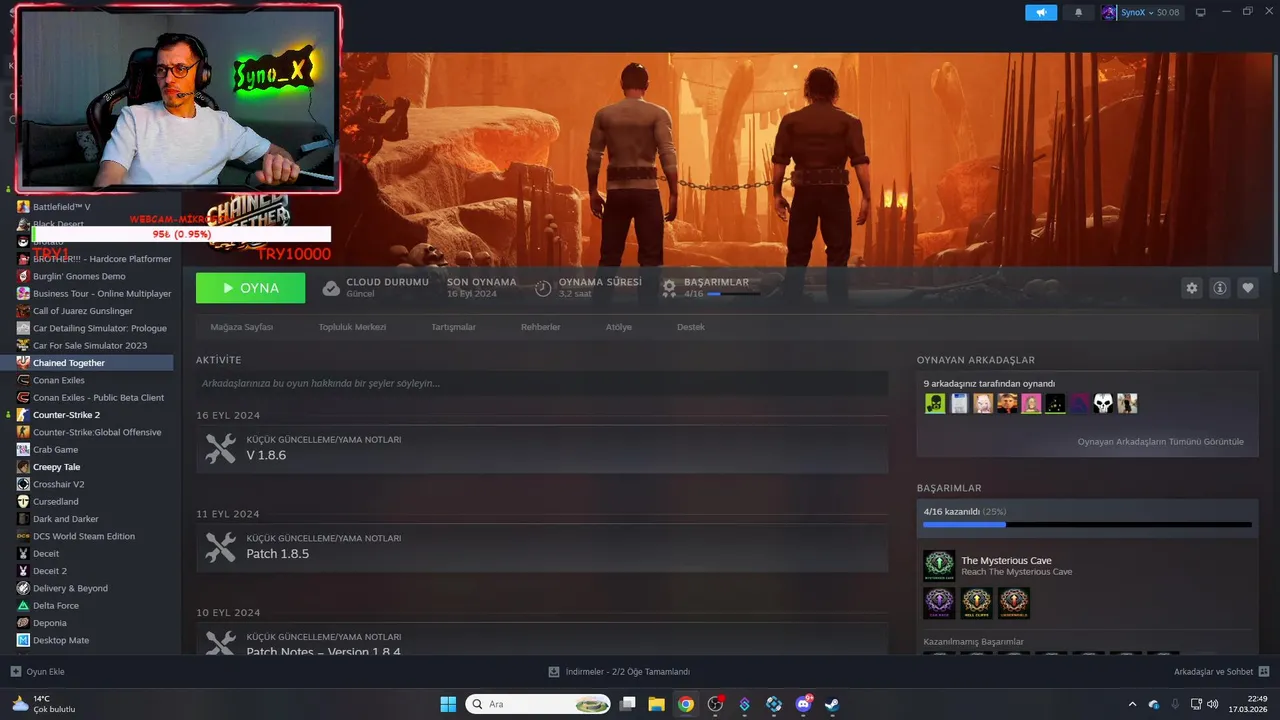Open downloads icon in bottom bar
This screenshot has height=720, width=1280.
click(x=554, y=672)
